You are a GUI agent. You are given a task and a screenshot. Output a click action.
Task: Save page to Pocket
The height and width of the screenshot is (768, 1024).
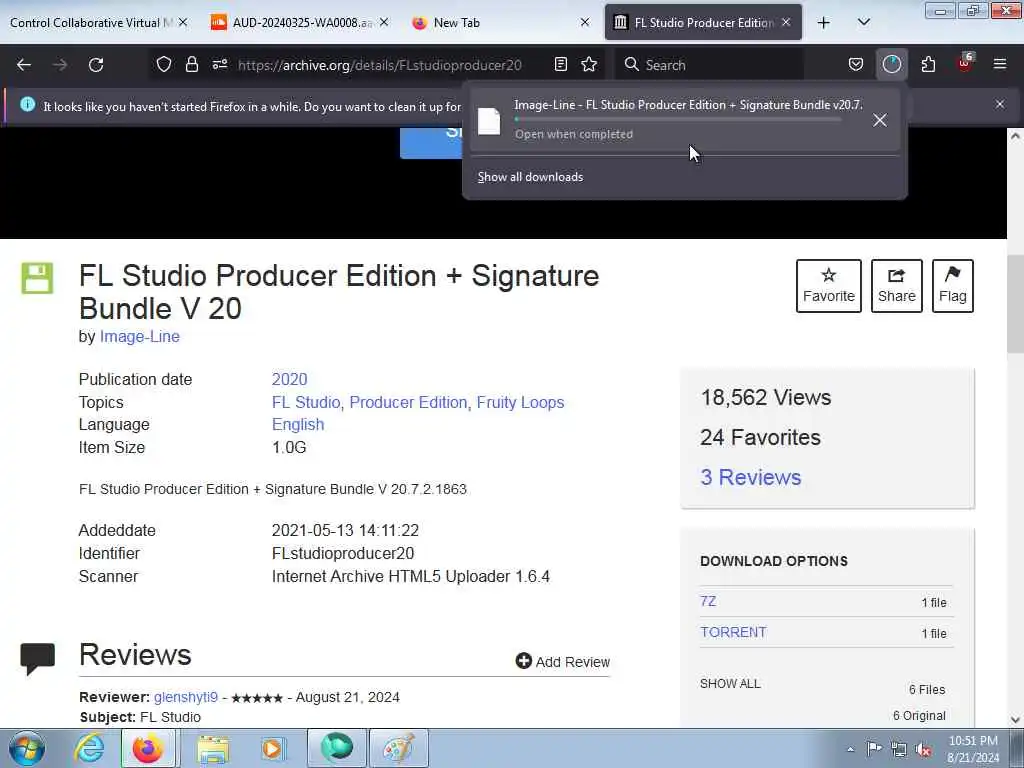point(856,64)
